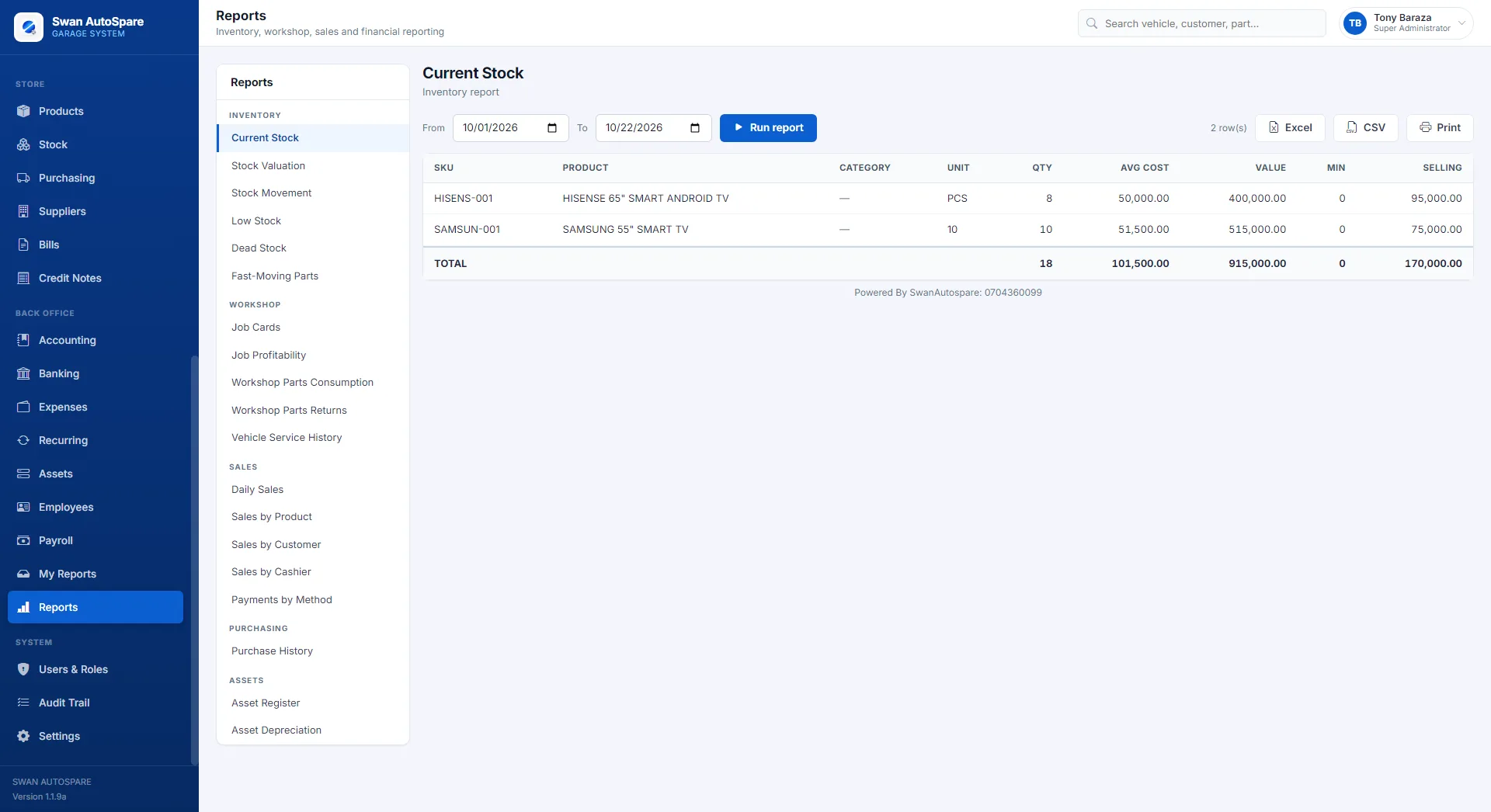Click SKU cell HISENS-001

tap(464, 199)
